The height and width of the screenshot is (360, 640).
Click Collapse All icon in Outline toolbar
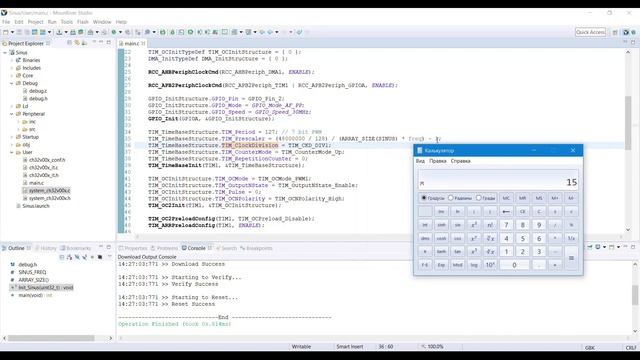62,257
